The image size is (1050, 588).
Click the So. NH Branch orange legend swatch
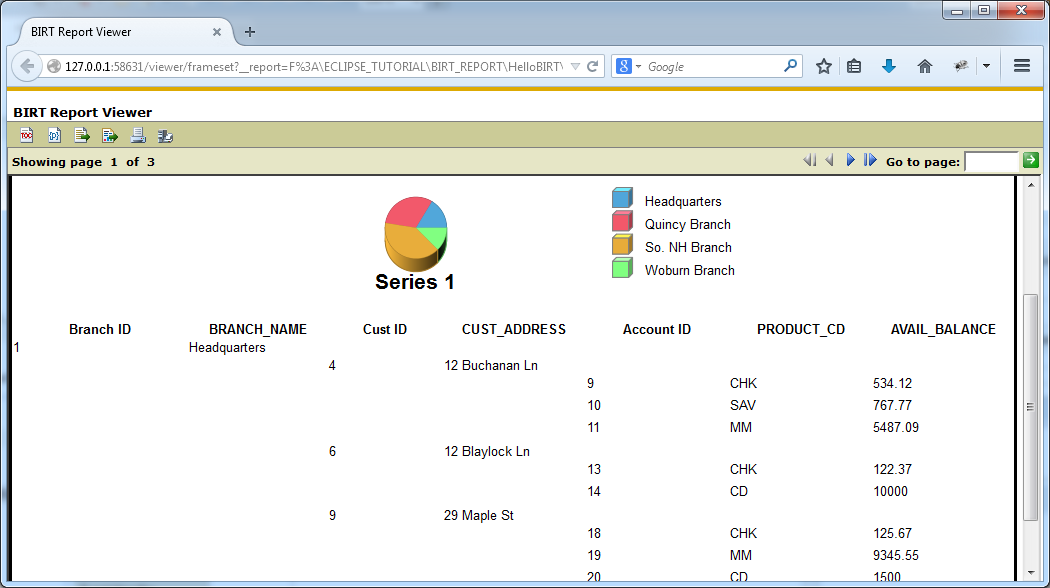click(622, 244)
